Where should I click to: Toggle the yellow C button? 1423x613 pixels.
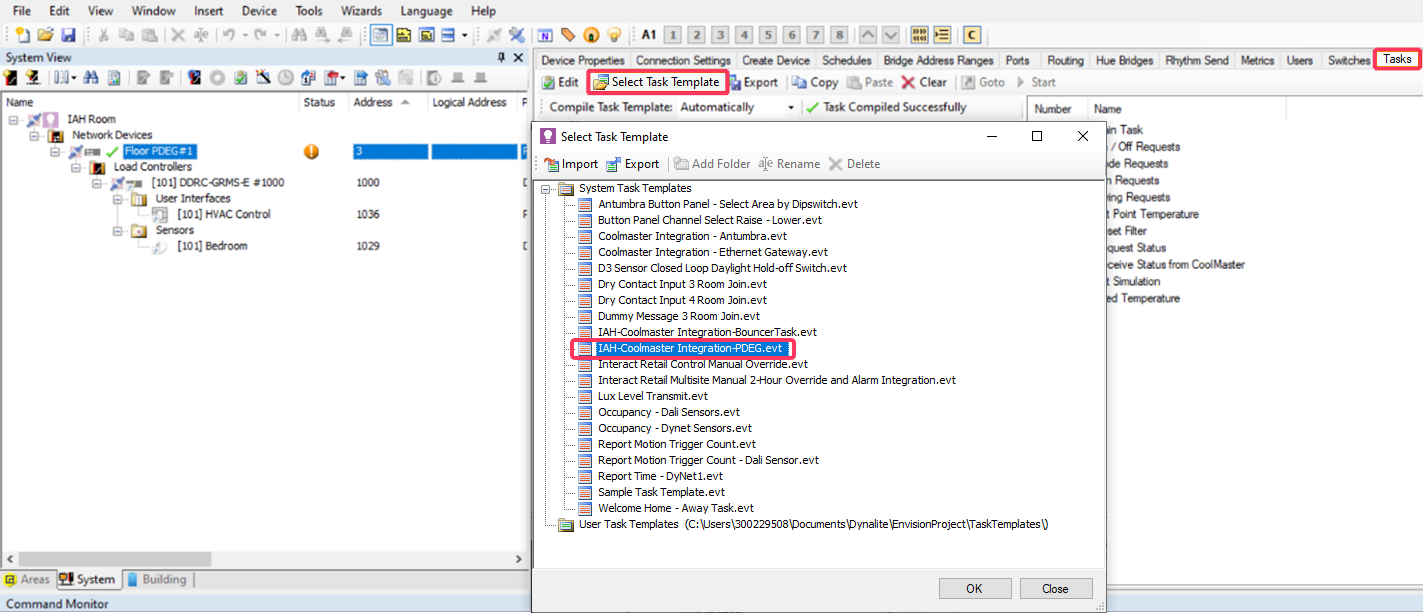[971, 34]
